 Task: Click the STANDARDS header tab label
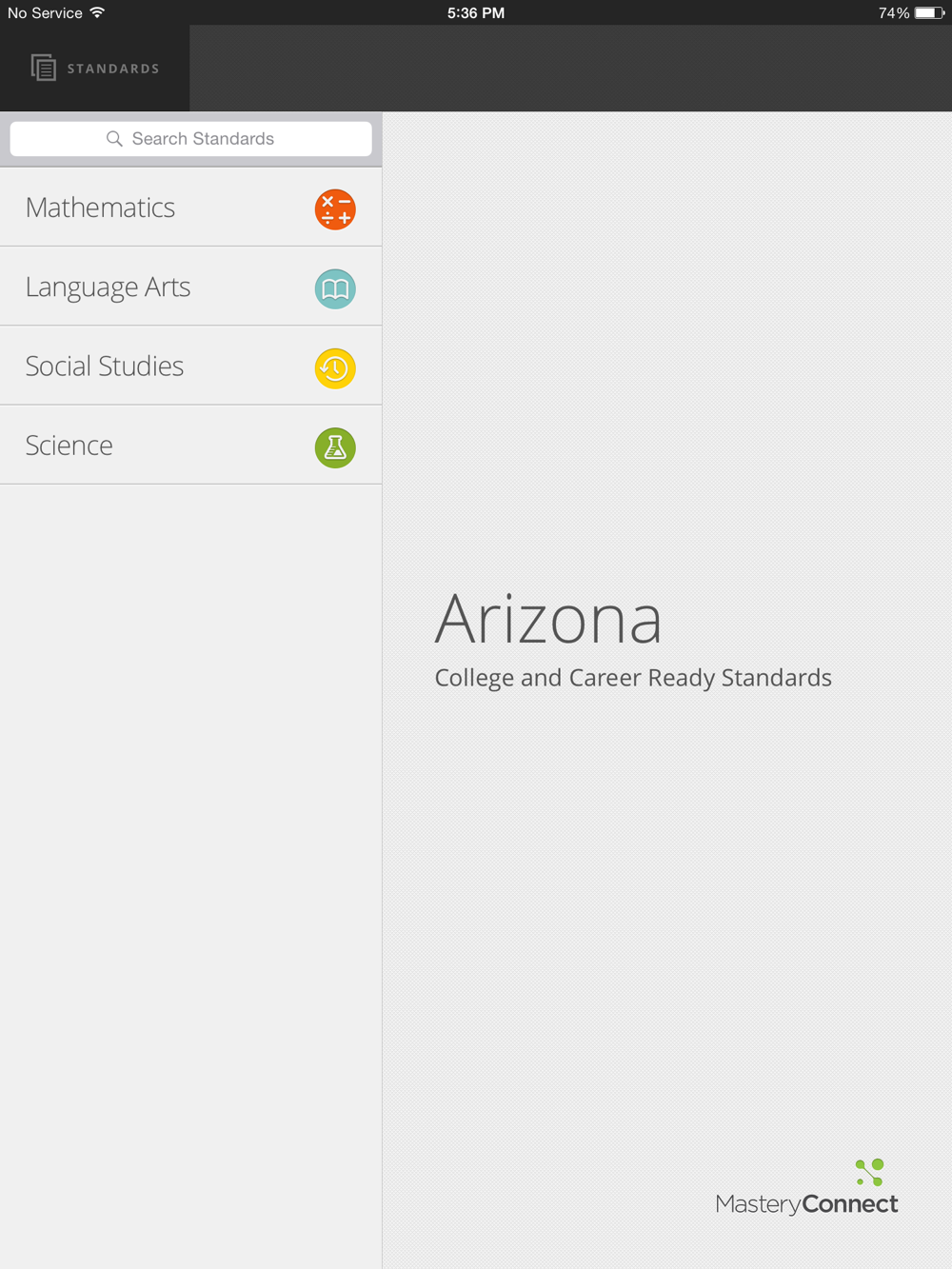[x=113, y=69]
